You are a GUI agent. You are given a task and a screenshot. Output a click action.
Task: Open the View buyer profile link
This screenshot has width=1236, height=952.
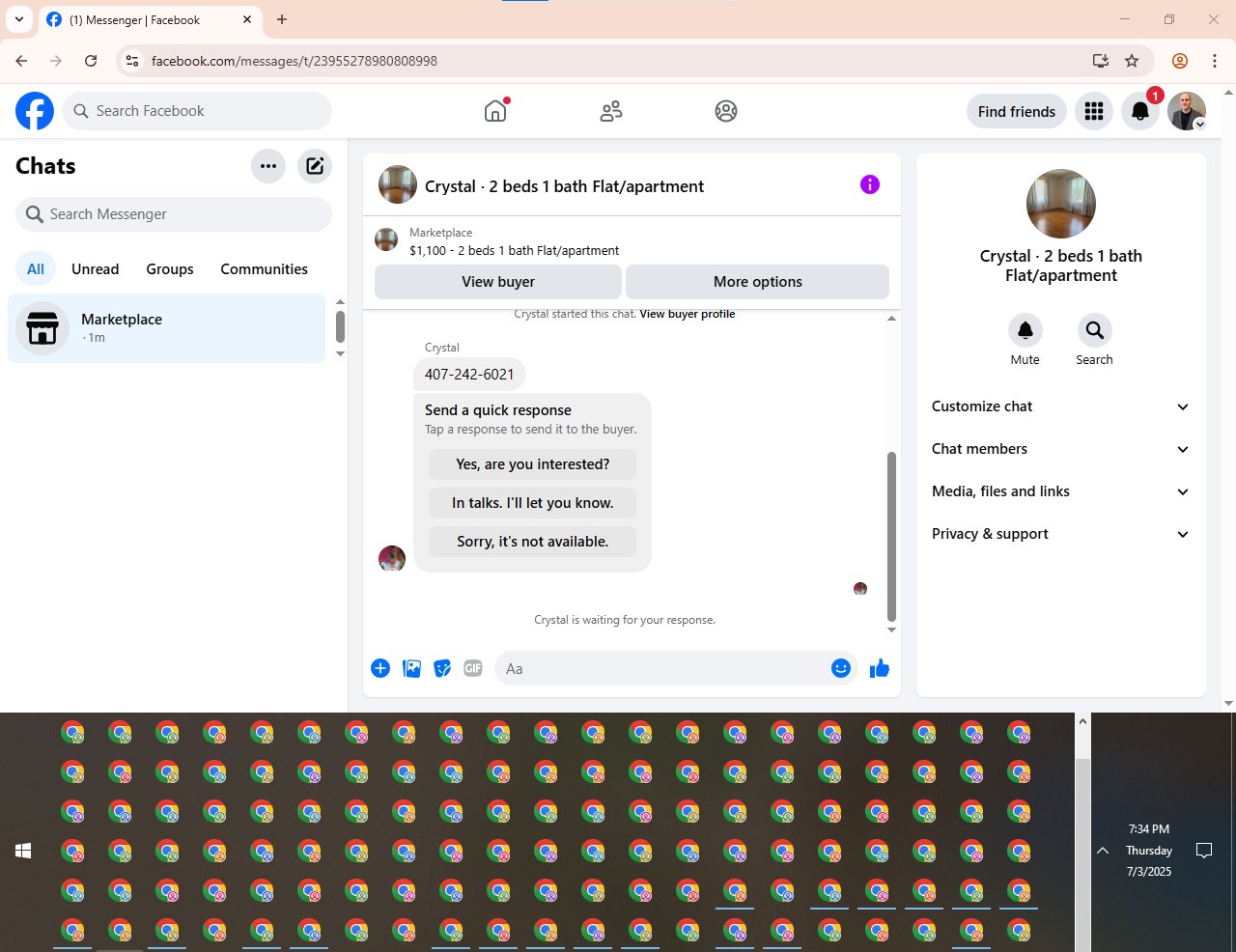tap(688, 314)
